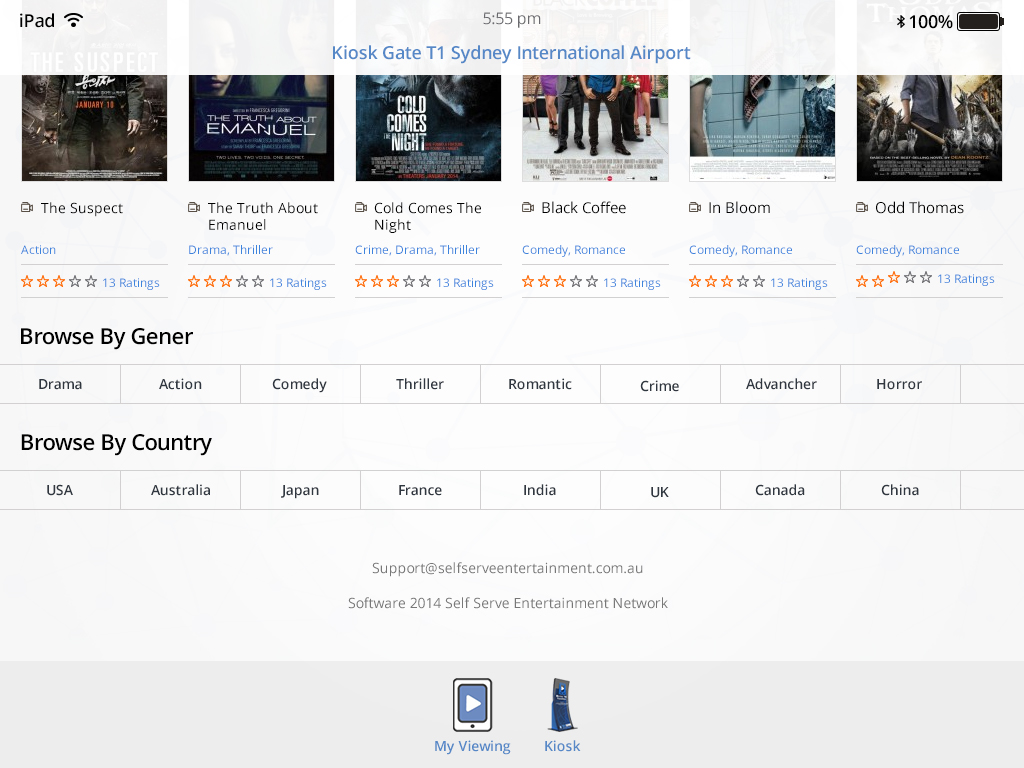Switch to the Drama genre tab

[x=60, y=383]
